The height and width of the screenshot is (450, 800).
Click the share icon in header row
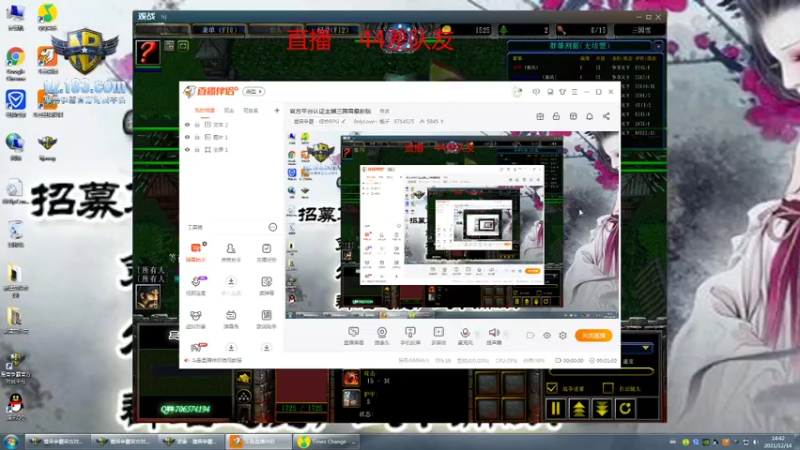[606, 116]
